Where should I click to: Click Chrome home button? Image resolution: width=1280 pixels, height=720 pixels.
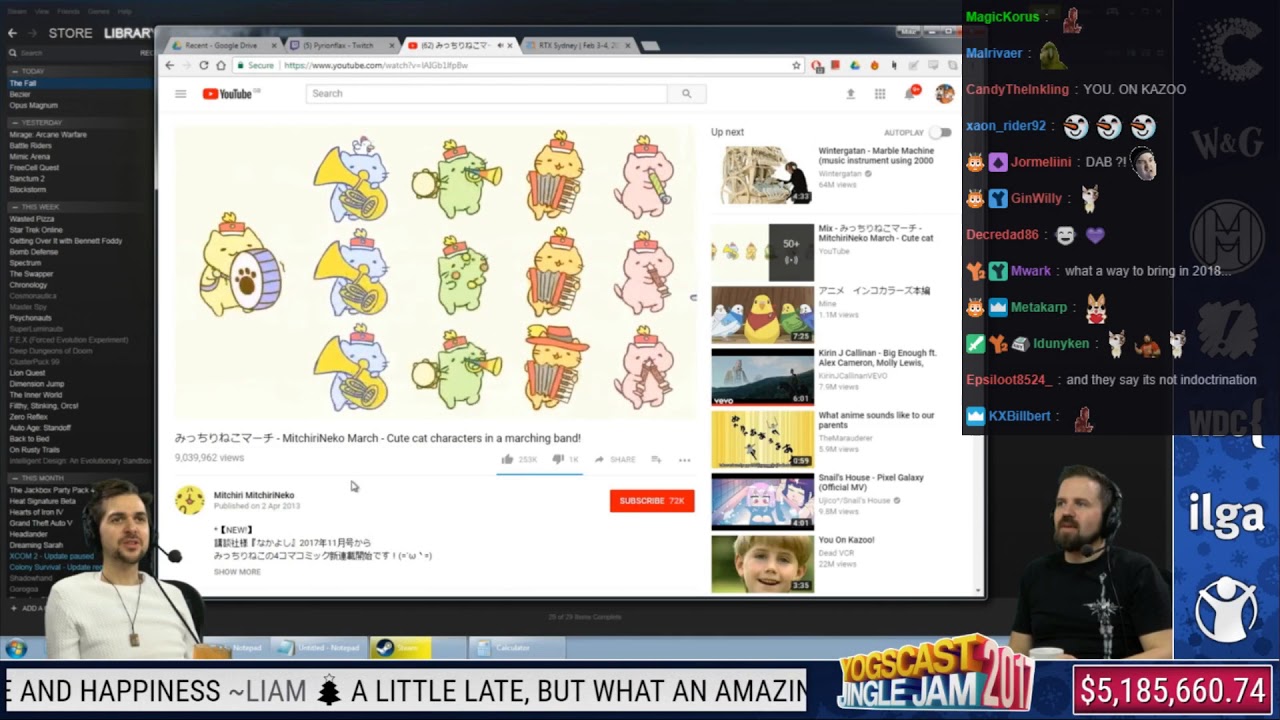tap(221, 65)
